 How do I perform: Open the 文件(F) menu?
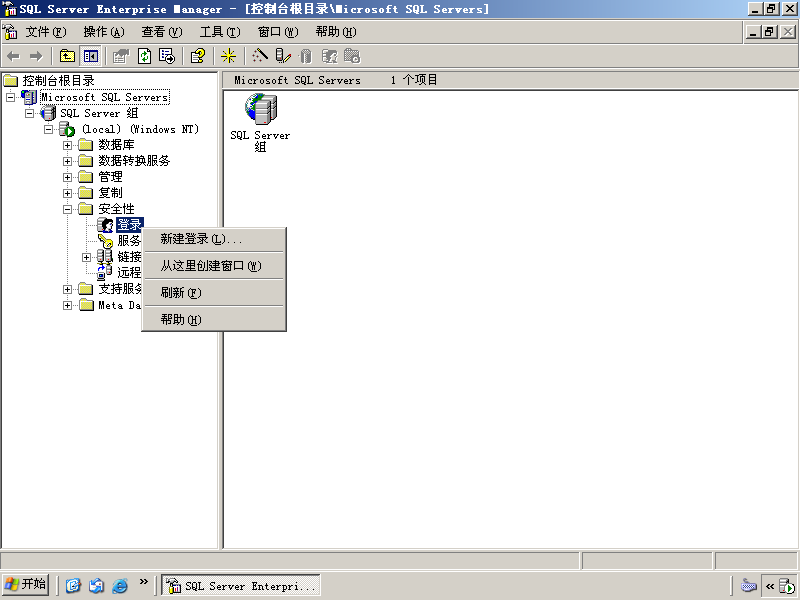tap(46, 32)
